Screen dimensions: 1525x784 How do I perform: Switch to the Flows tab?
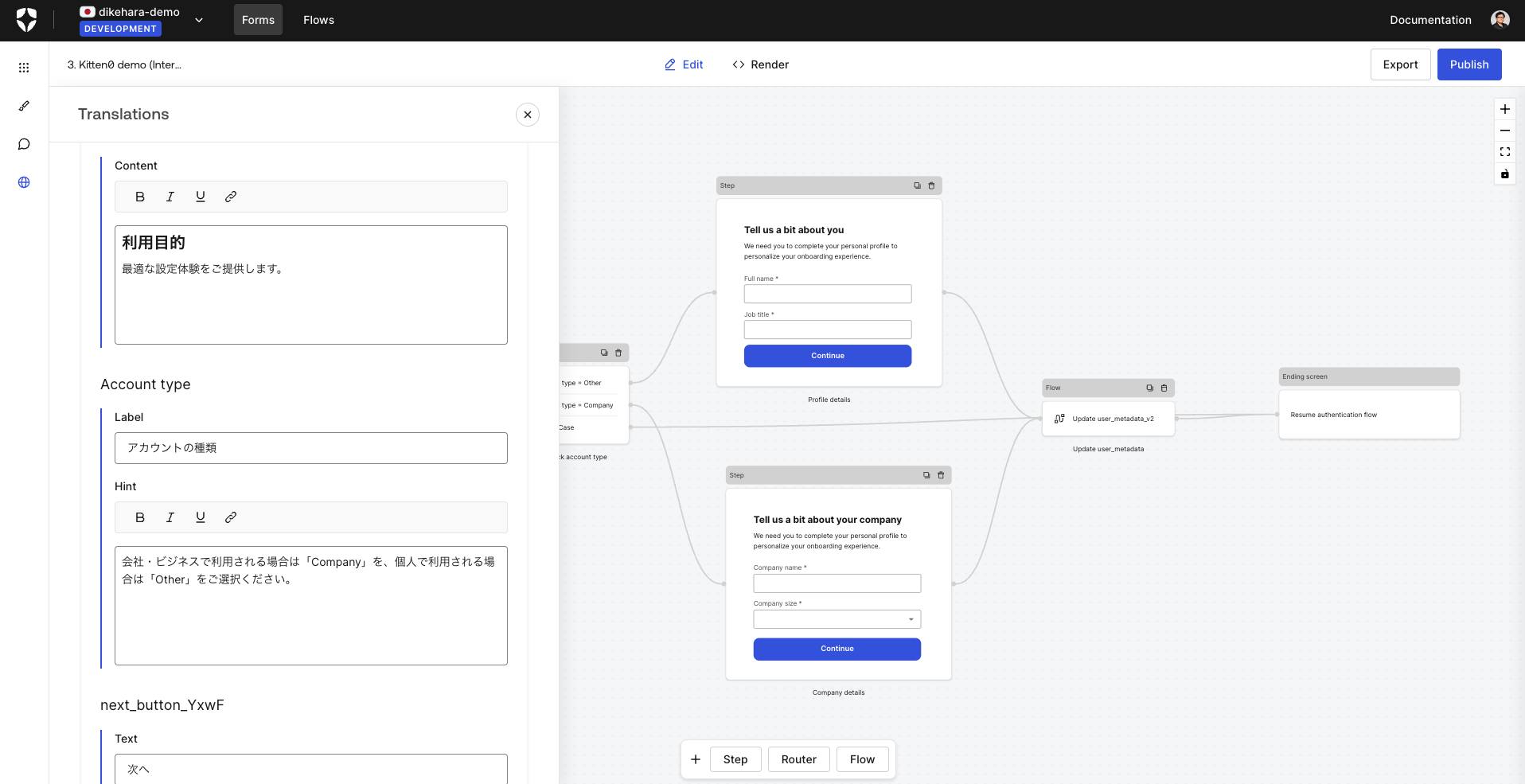(x=318, y=20)
